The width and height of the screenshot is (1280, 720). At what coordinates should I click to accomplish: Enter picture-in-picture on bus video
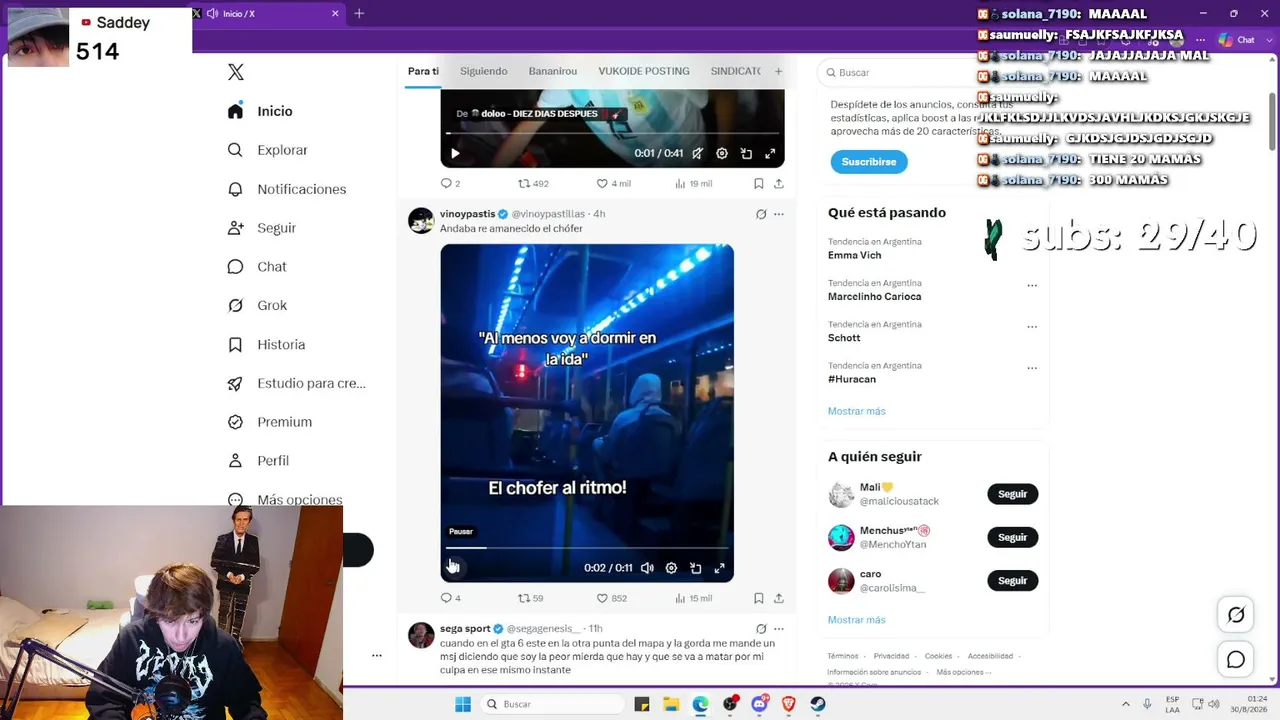pos(696,568)
